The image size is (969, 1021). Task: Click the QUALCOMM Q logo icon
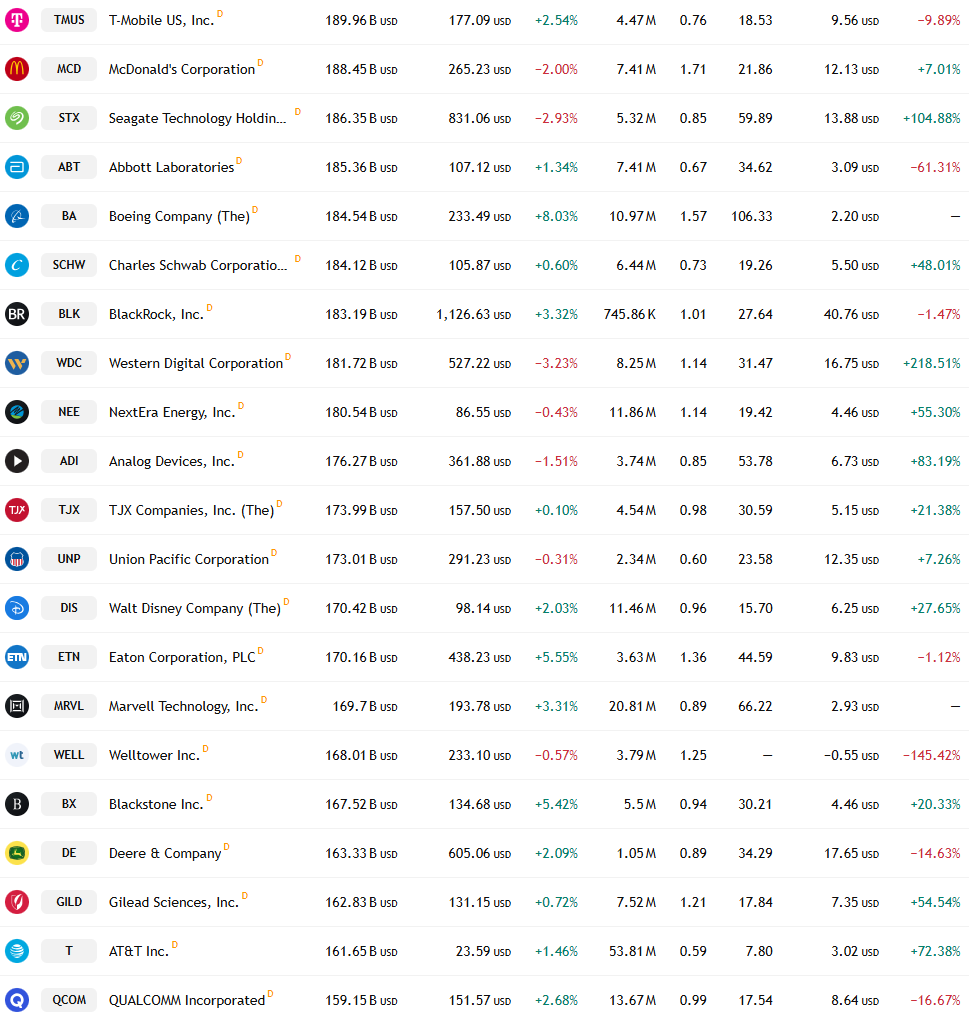pos(17,1000)
